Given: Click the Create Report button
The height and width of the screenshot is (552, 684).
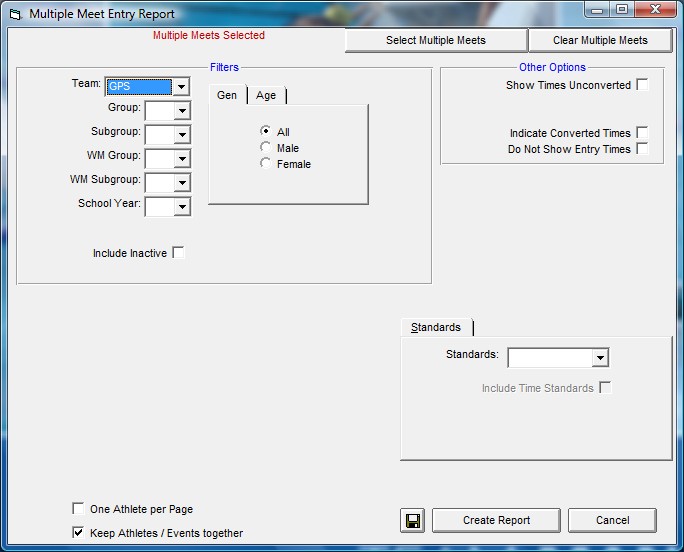Looking at the screenshot, I should (x=496, y=520).
